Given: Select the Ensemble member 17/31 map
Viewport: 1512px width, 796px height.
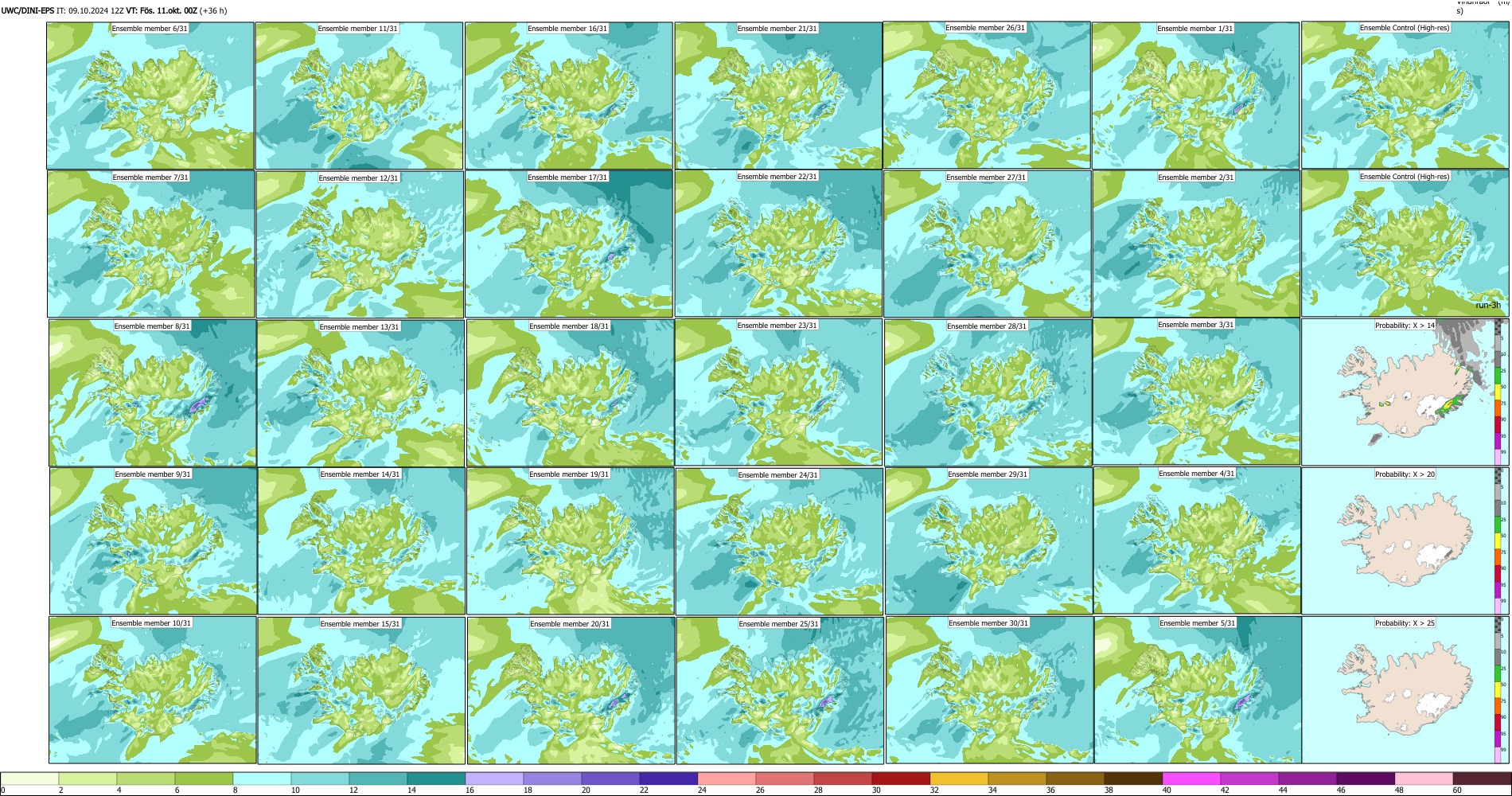Looking at the screenshot, I should [569, 244].
